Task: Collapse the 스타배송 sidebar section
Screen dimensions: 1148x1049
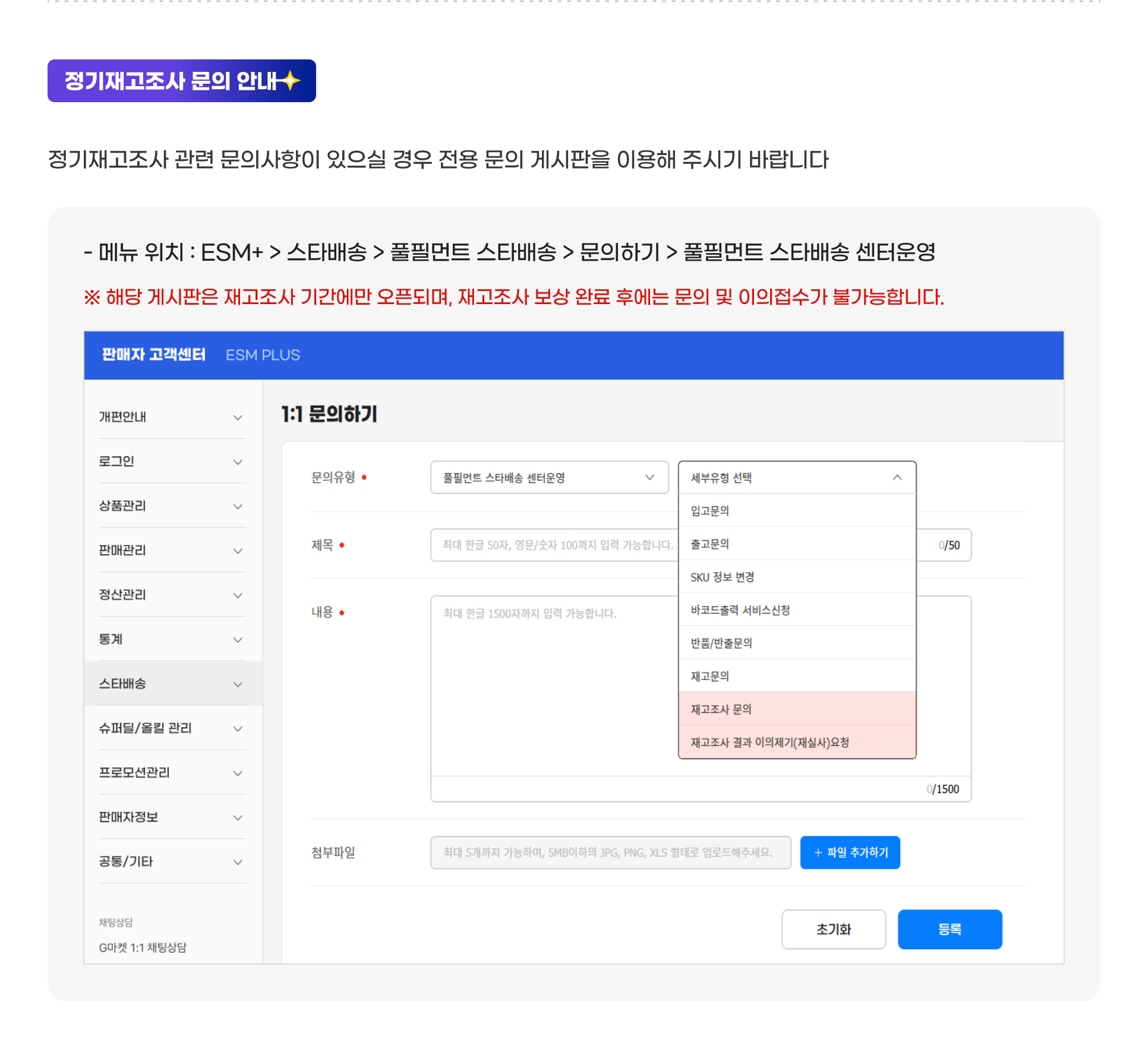Action: tap(171, 684)
